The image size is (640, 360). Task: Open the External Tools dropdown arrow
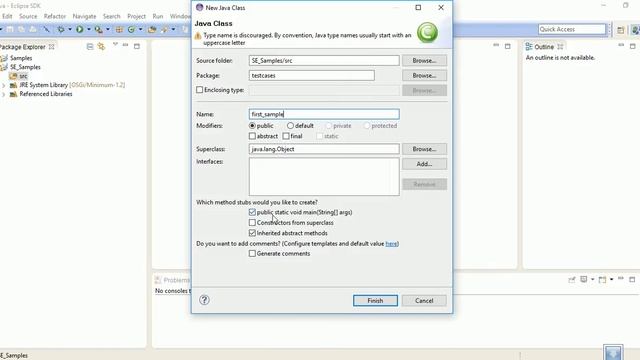(x=108, y=29)
